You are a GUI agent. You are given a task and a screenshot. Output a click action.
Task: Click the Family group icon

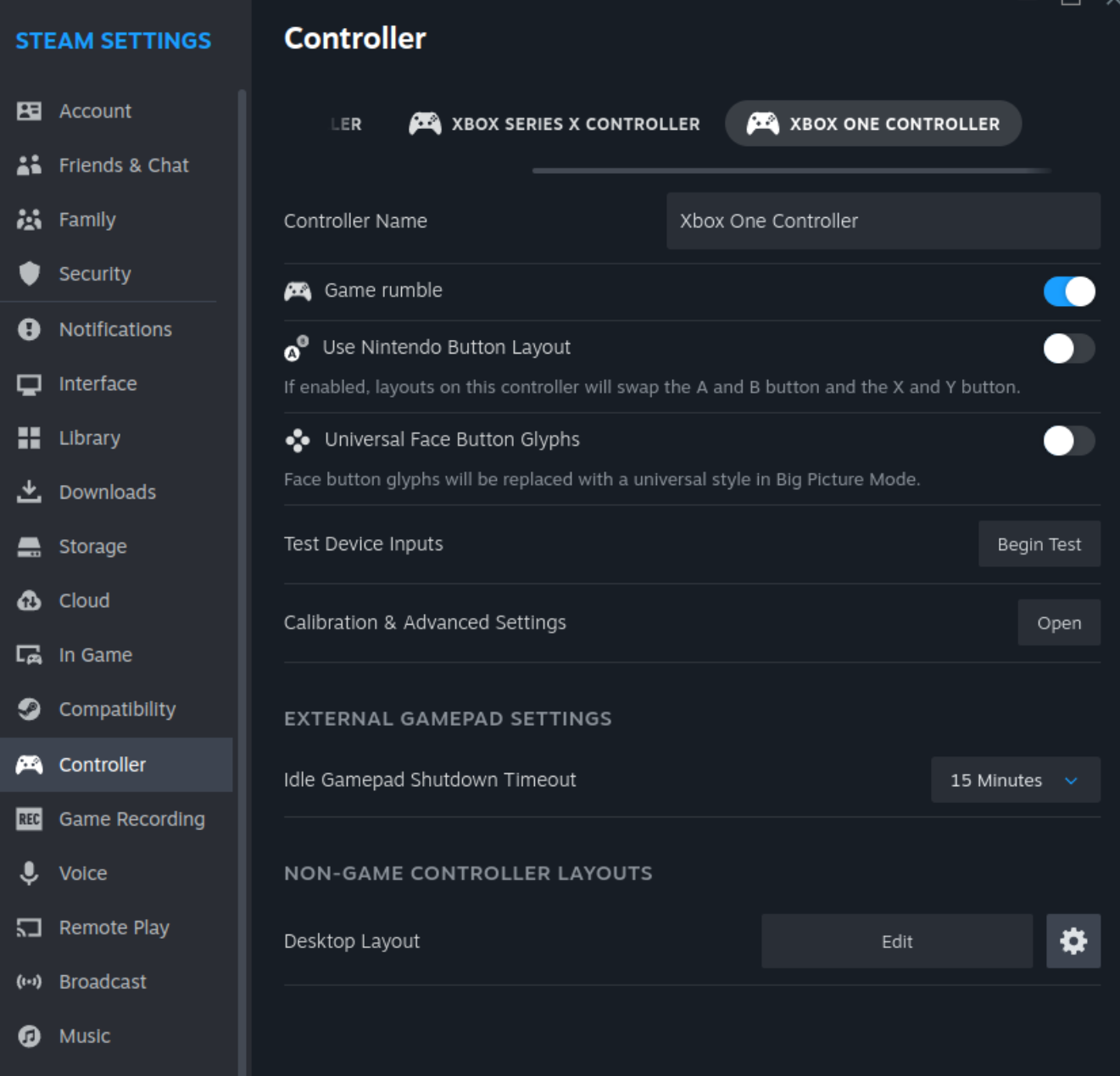tap(29, 220)
